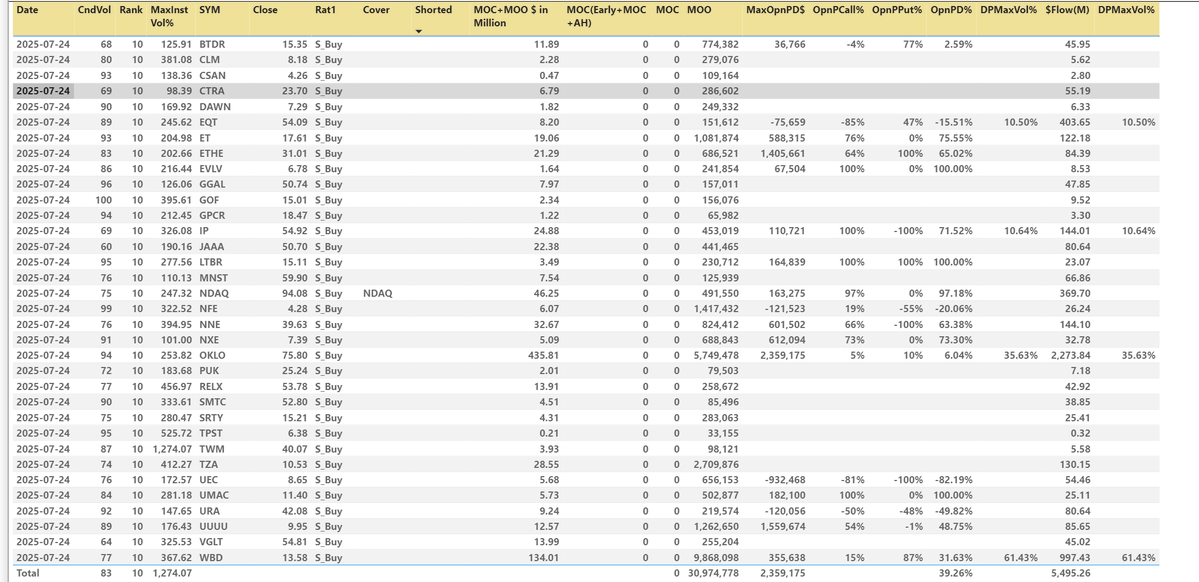The width and height of the screenshot is (1199, 582).
Task: Select the MNST symbol cell
Action: tap(213, 278)
